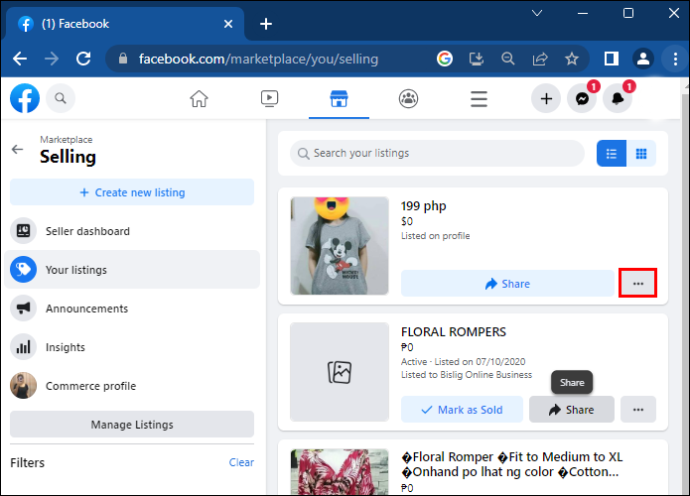
Task: Open Facebook Home feed icon
Action: pos(199,99)
